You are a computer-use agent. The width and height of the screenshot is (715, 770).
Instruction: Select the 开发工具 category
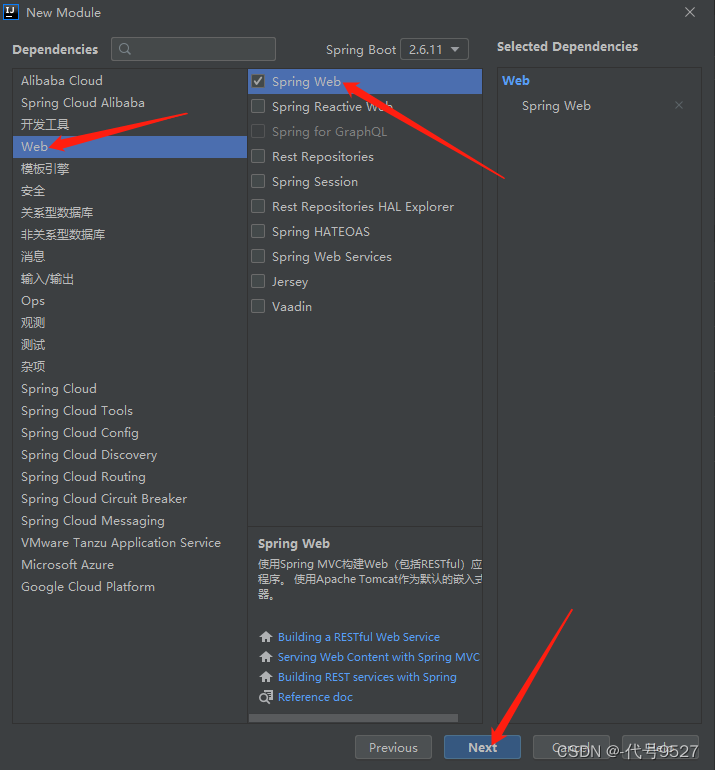click(130, 125)
